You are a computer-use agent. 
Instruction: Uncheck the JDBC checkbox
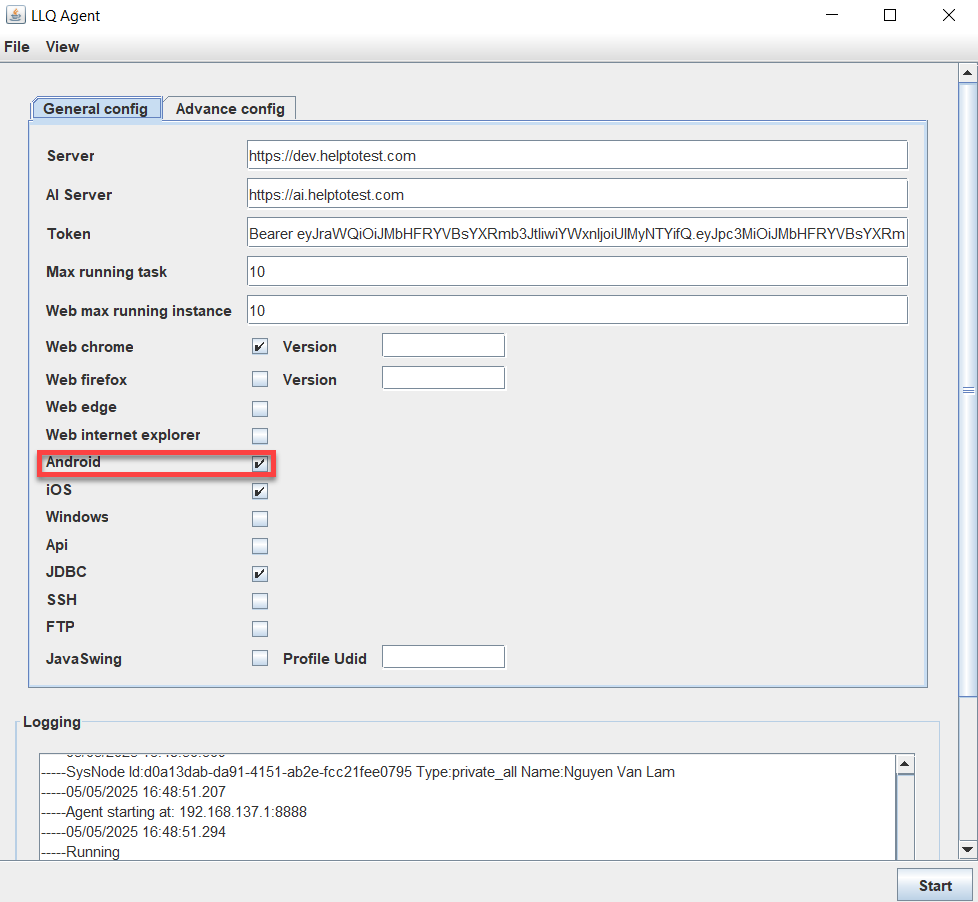click(260, 573)
